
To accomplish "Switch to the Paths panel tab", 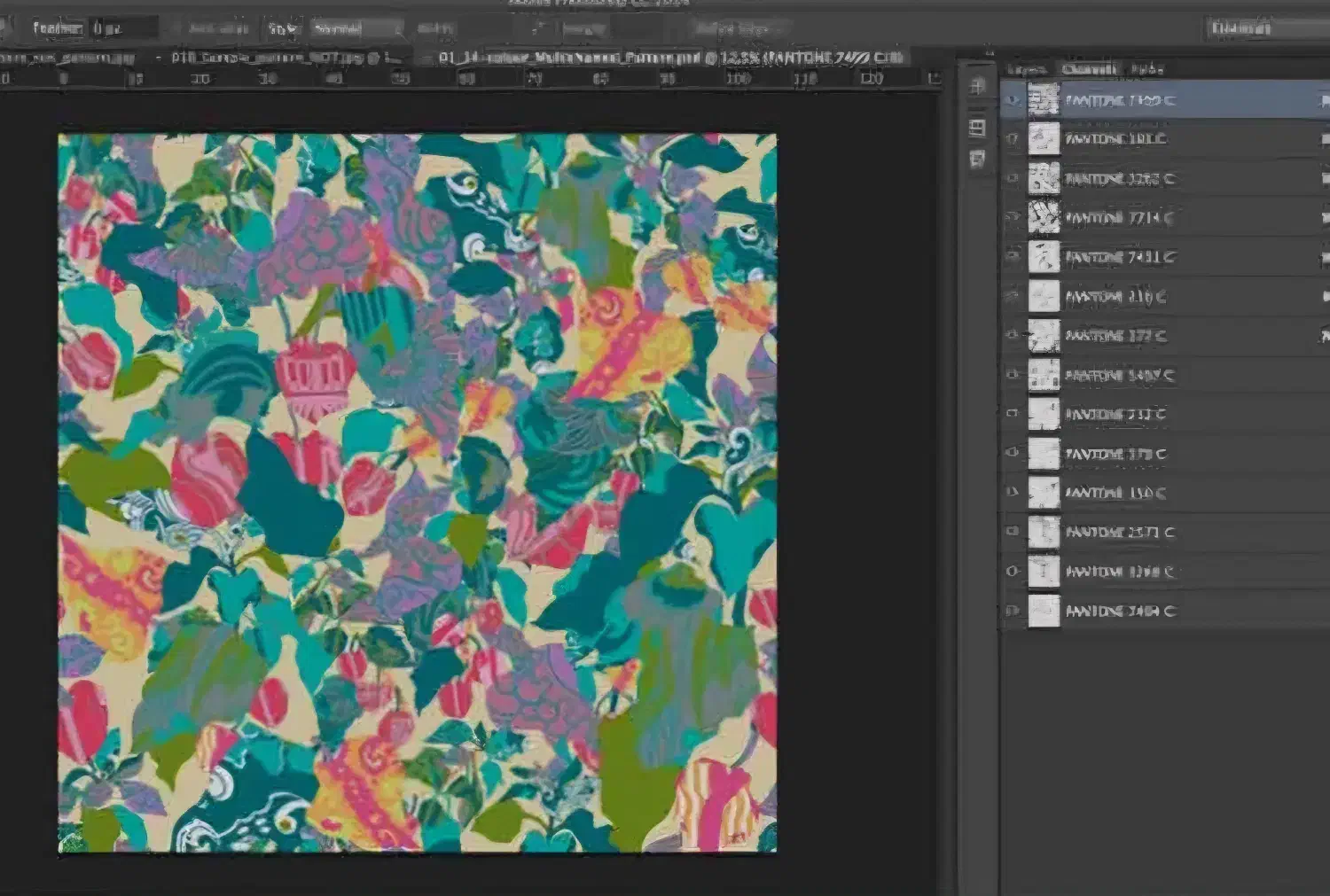I will pyautogui.click(x=1146, y=69).
